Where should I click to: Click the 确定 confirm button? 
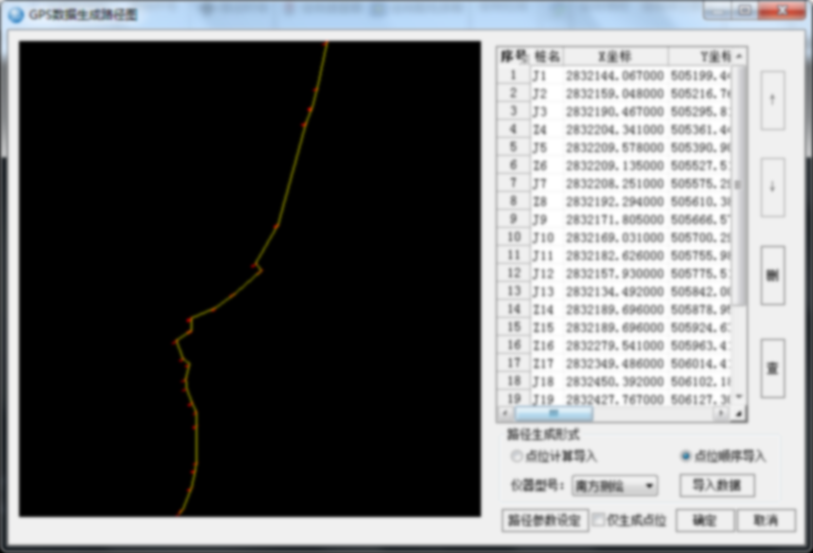pos(704,520)
